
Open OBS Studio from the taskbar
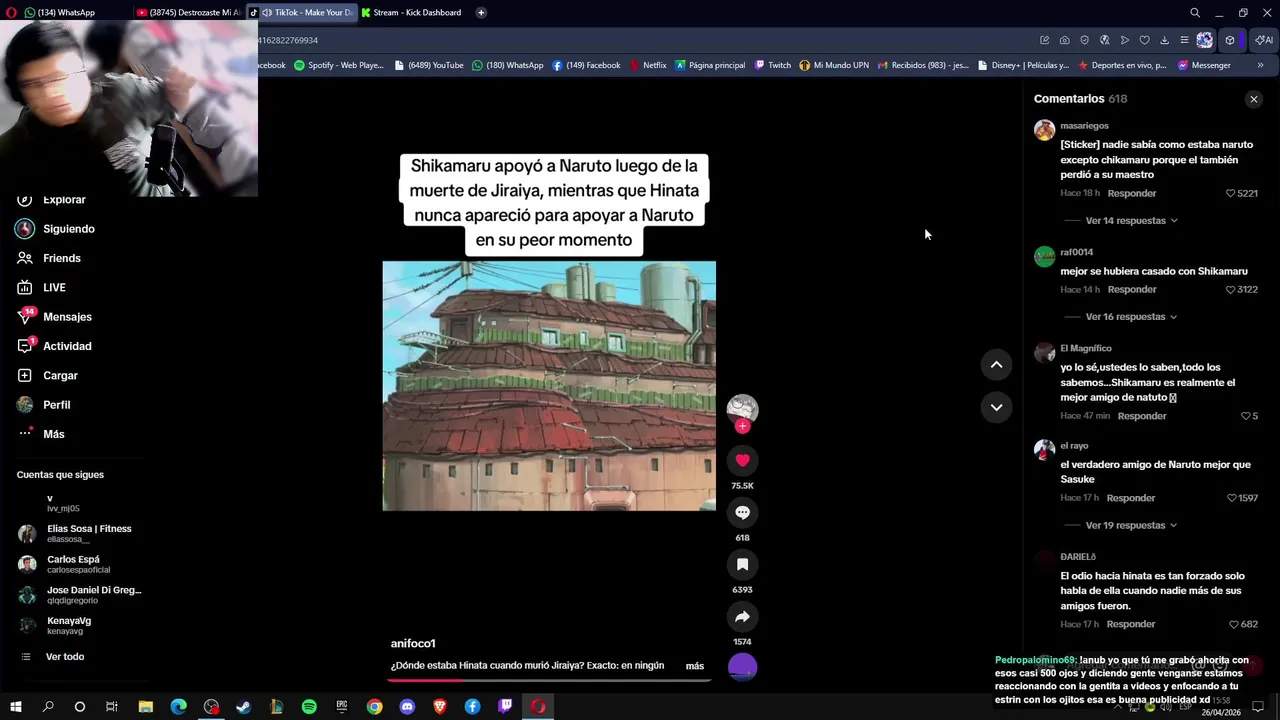[211, 707]
